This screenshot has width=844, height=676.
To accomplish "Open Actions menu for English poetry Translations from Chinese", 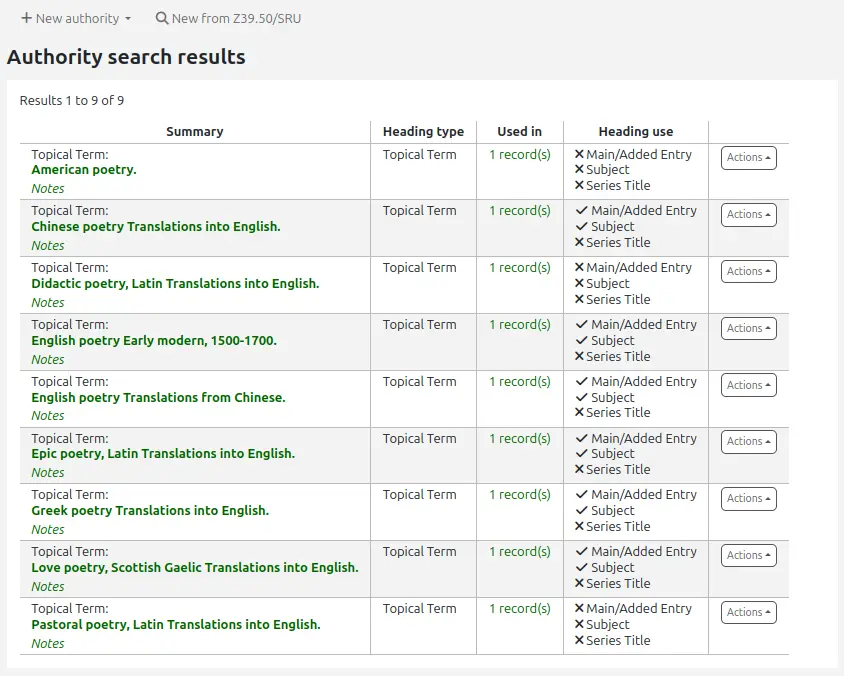I will click(749, 385).
